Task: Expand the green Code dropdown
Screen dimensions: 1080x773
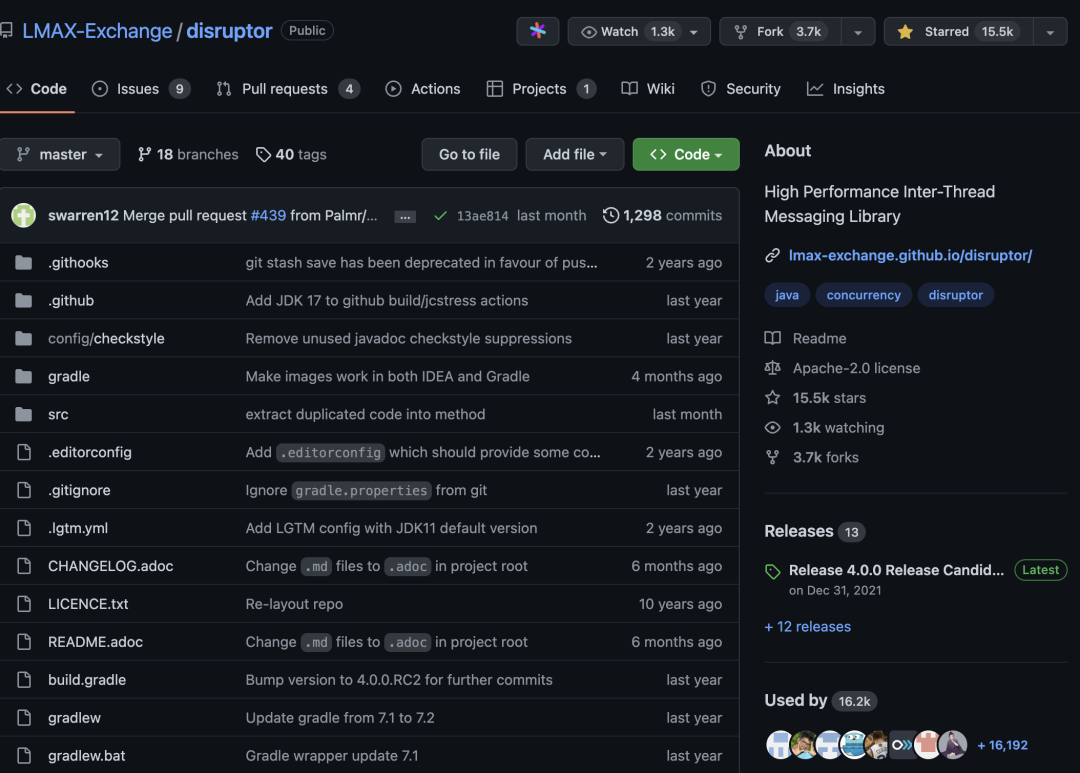Action: pyautogui.click(x=685, y=154)
